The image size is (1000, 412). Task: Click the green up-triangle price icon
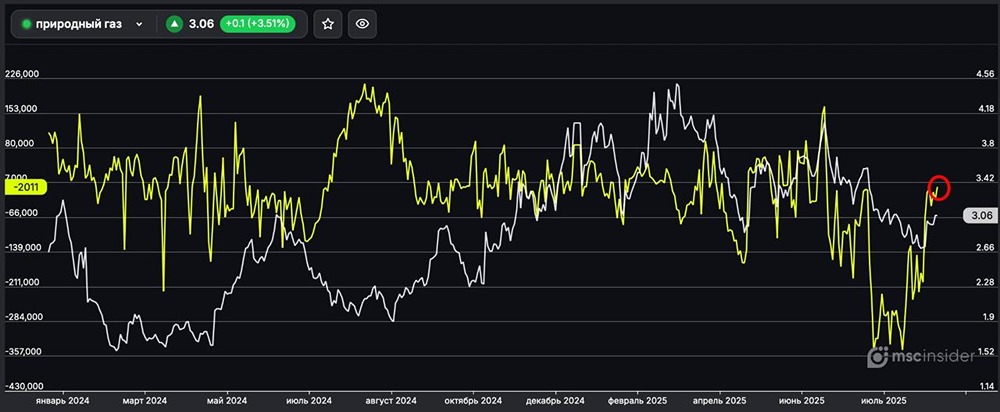[x=173, y=24]
